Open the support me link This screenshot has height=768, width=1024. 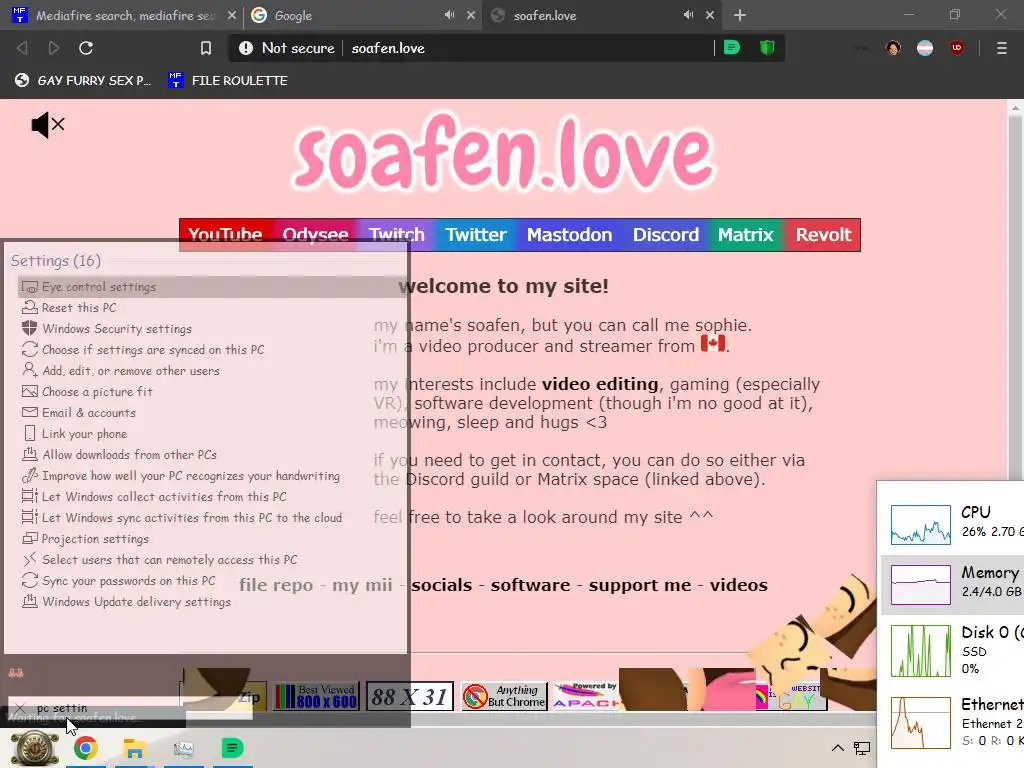[x=639, y=584]
